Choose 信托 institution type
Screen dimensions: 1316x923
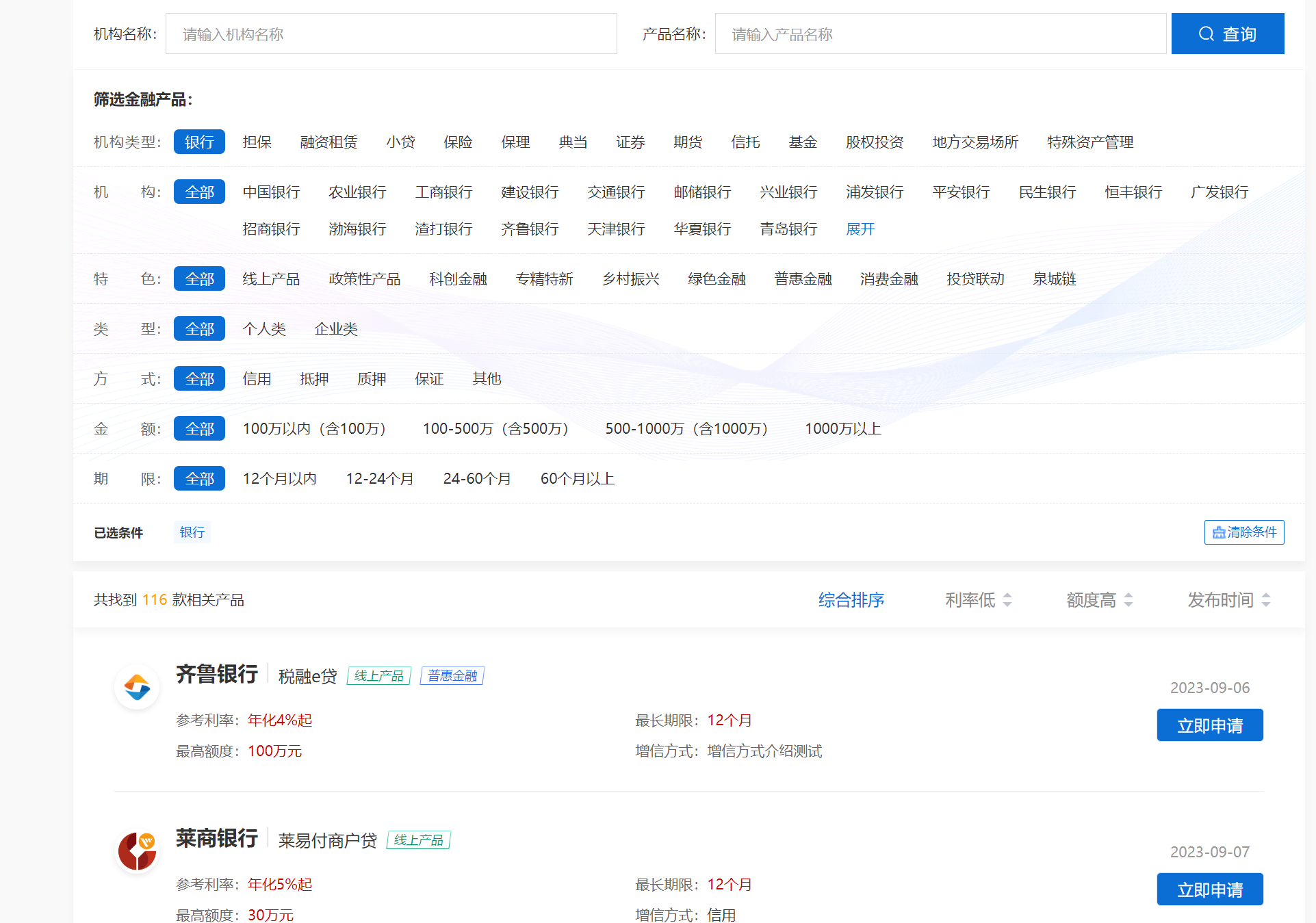(745, 142)
